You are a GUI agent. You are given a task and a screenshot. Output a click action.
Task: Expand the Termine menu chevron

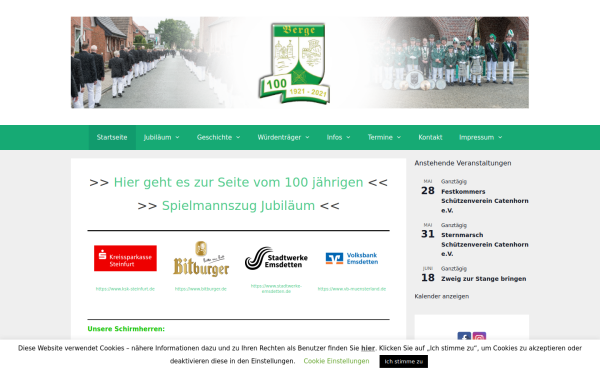click(x=399, y=137)
